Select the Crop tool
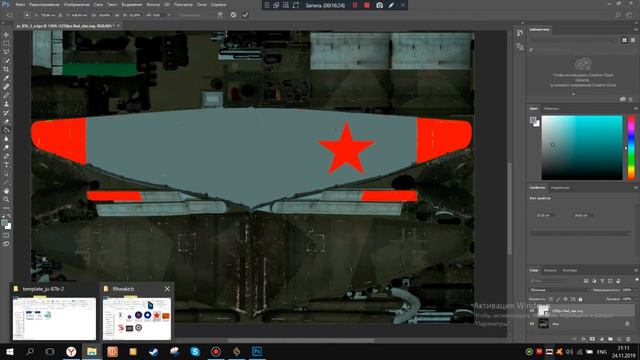The image size is (640, 360). [x=6, y=69]
